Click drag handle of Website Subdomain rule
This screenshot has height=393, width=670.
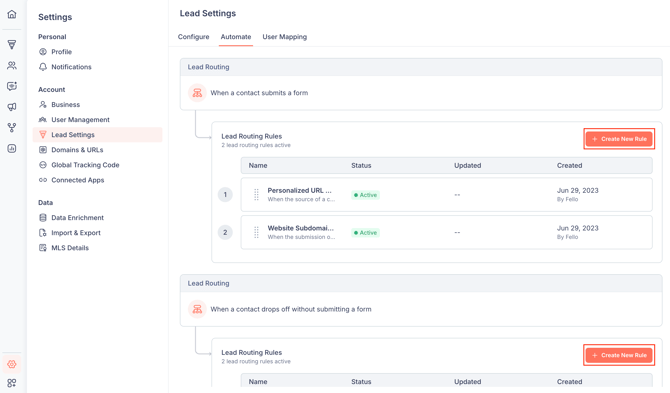(x=256, y=232)
